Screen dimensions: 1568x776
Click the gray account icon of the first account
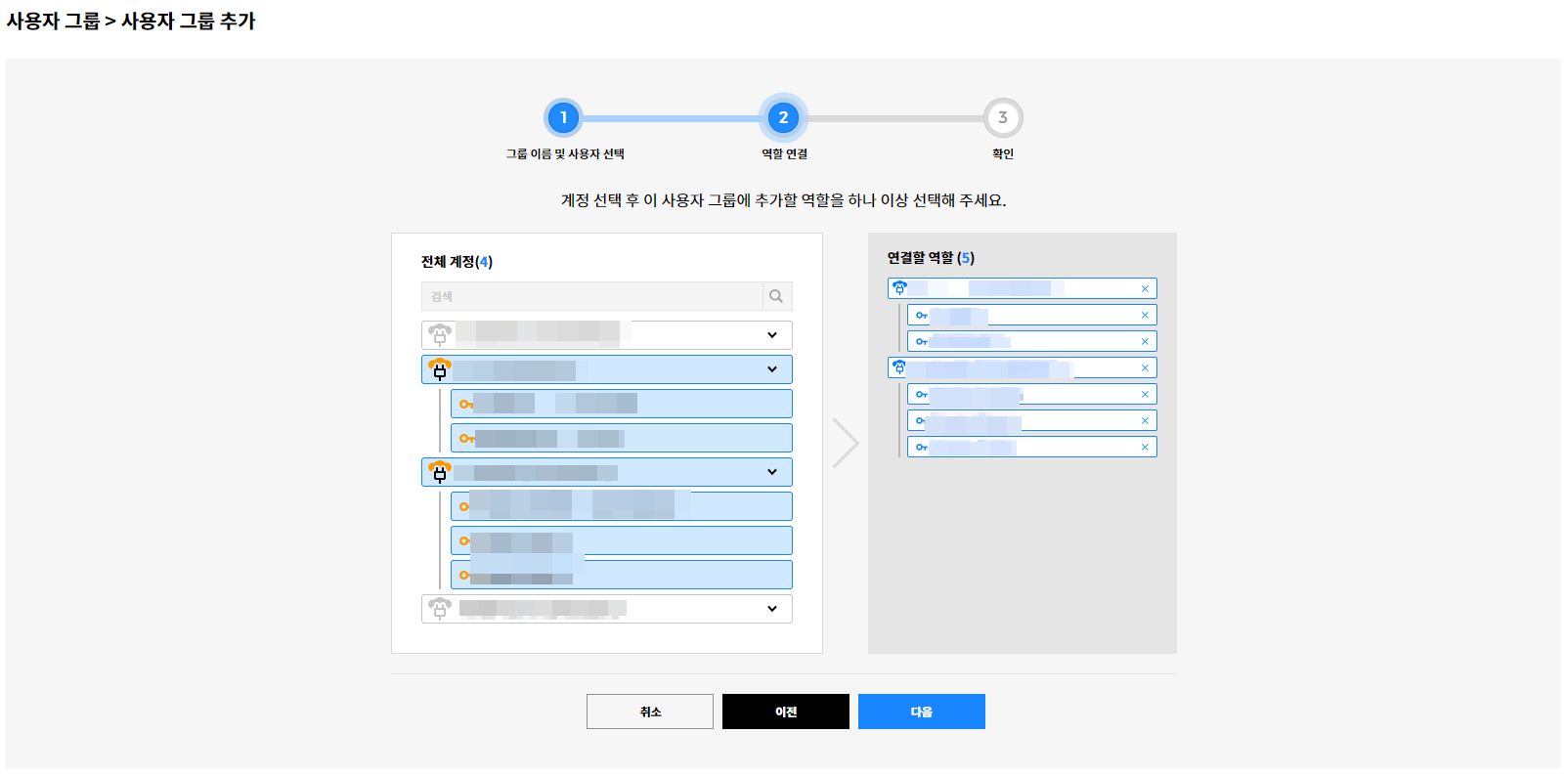coord(440,335)
